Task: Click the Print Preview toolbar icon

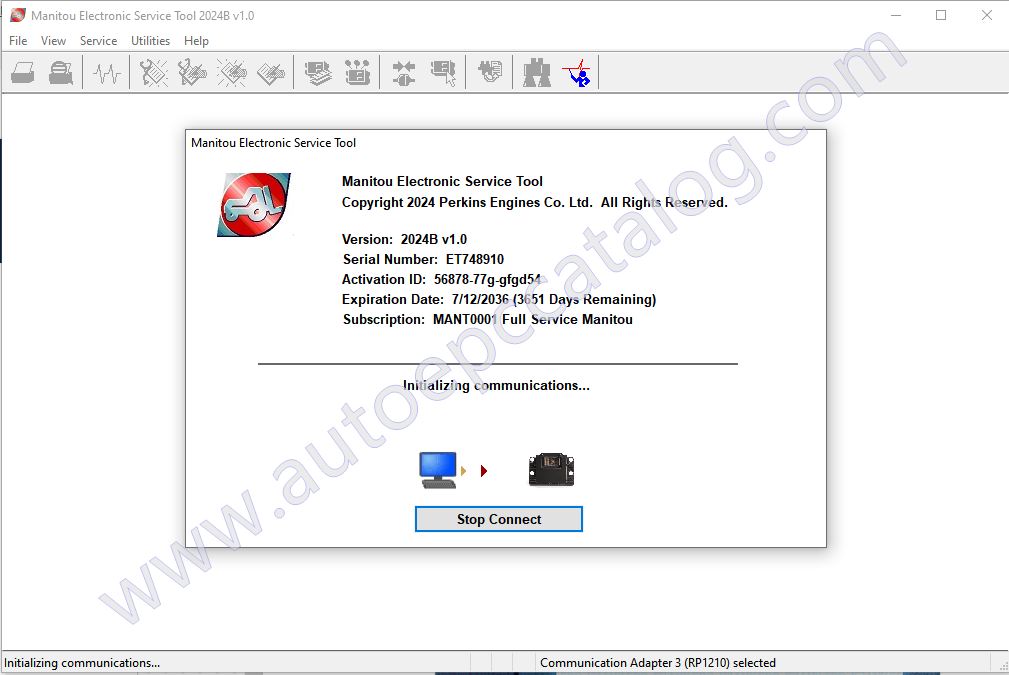Action: coord(61,73)
